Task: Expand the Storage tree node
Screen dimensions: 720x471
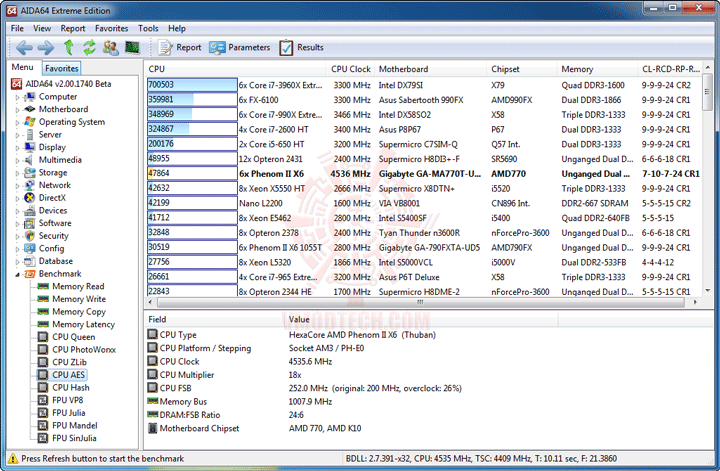Action: (17, 173)
